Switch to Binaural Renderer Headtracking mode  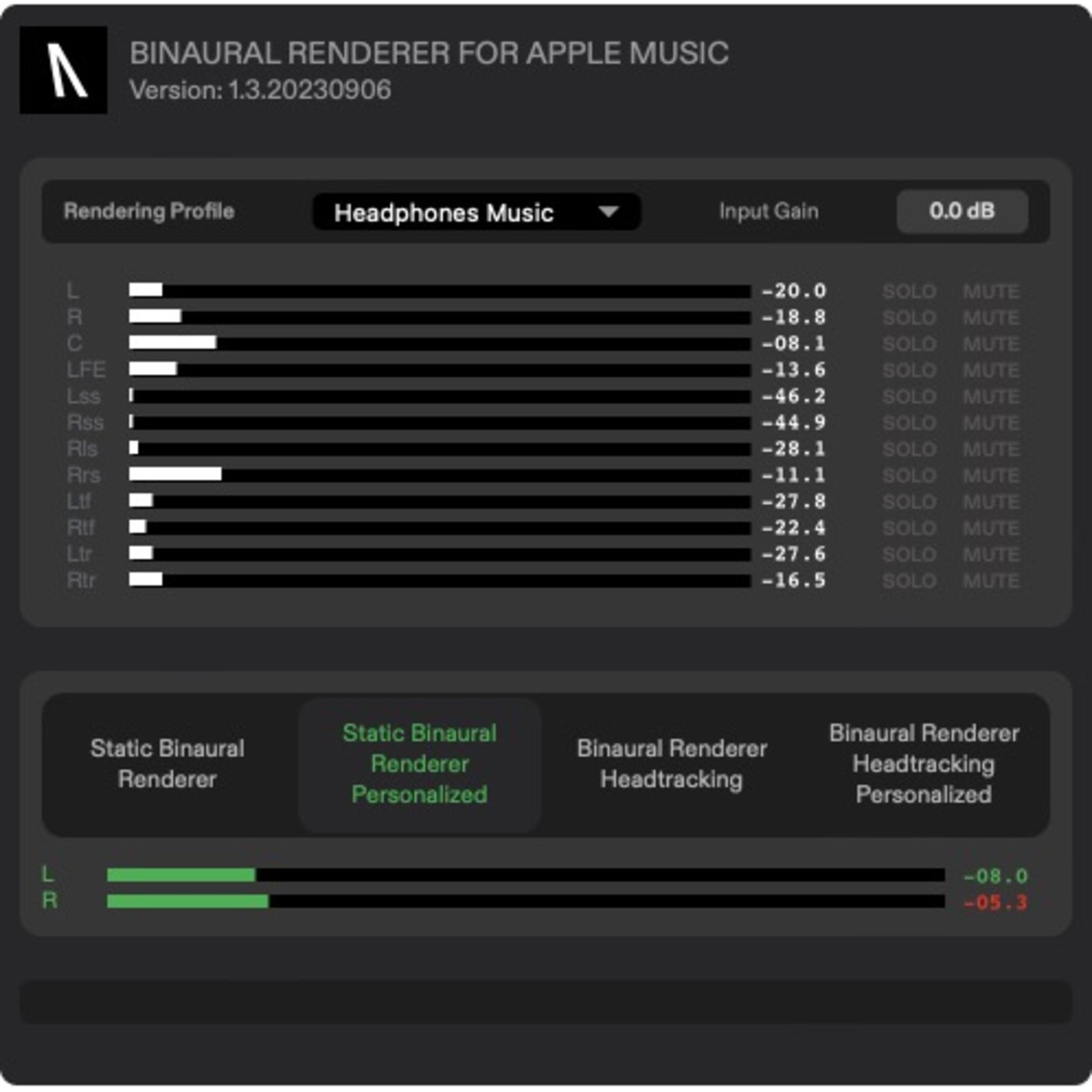[x=672, y=764]
